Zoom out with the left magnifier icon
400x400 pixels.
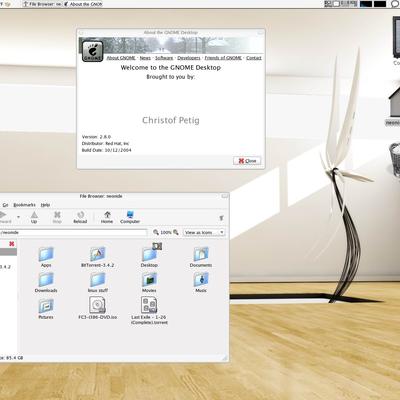156,232
